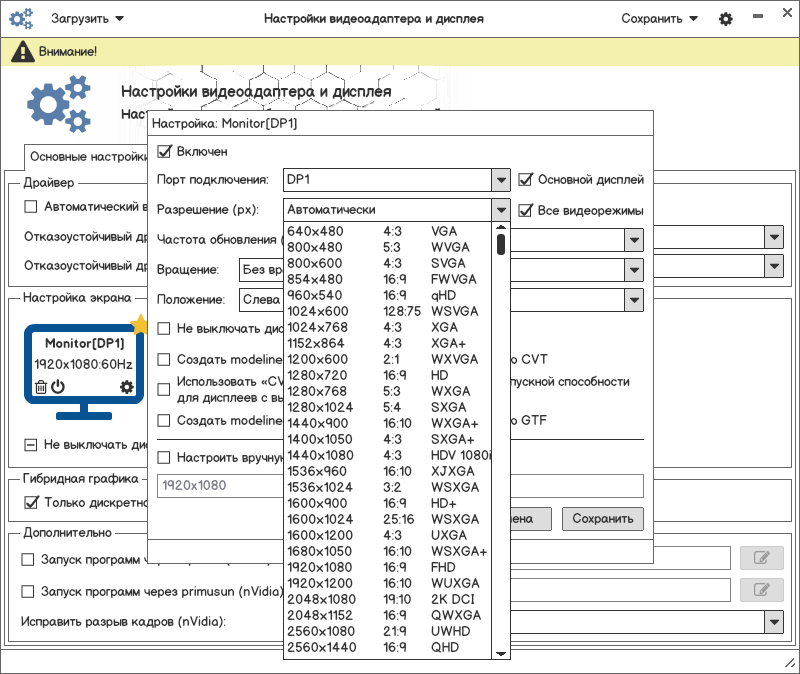Click the gold star on the monitor
The image size is (800, 674).
pos(139,325)
